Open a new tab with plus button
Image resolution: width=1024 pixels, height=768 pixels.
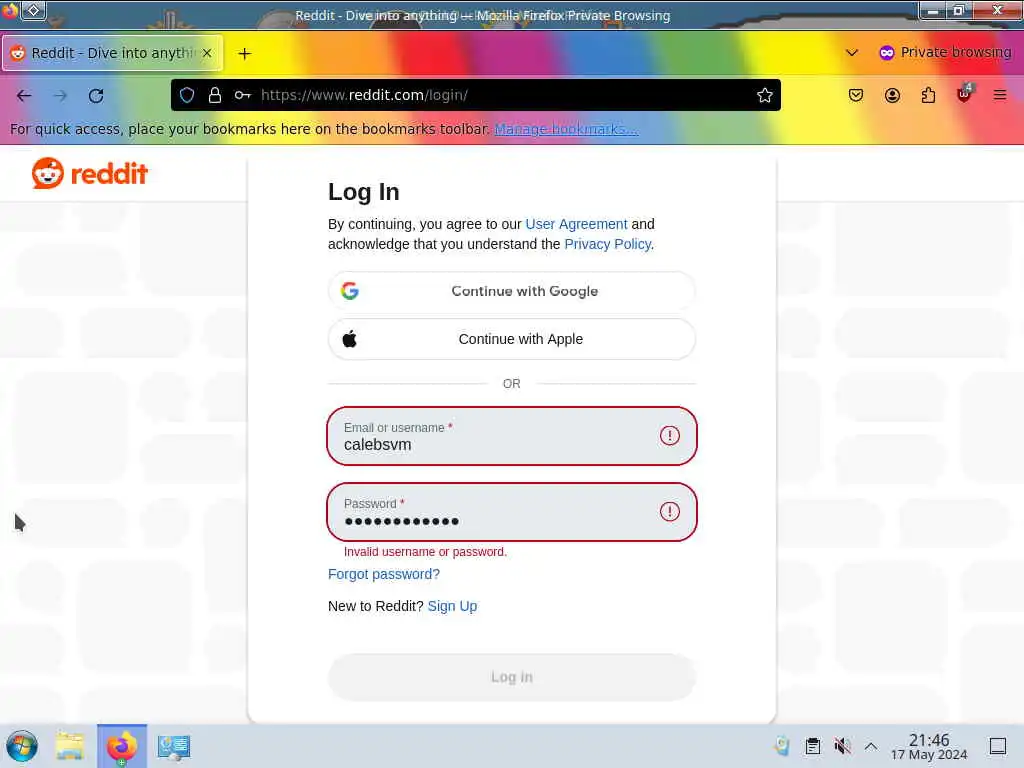point(244,54)
